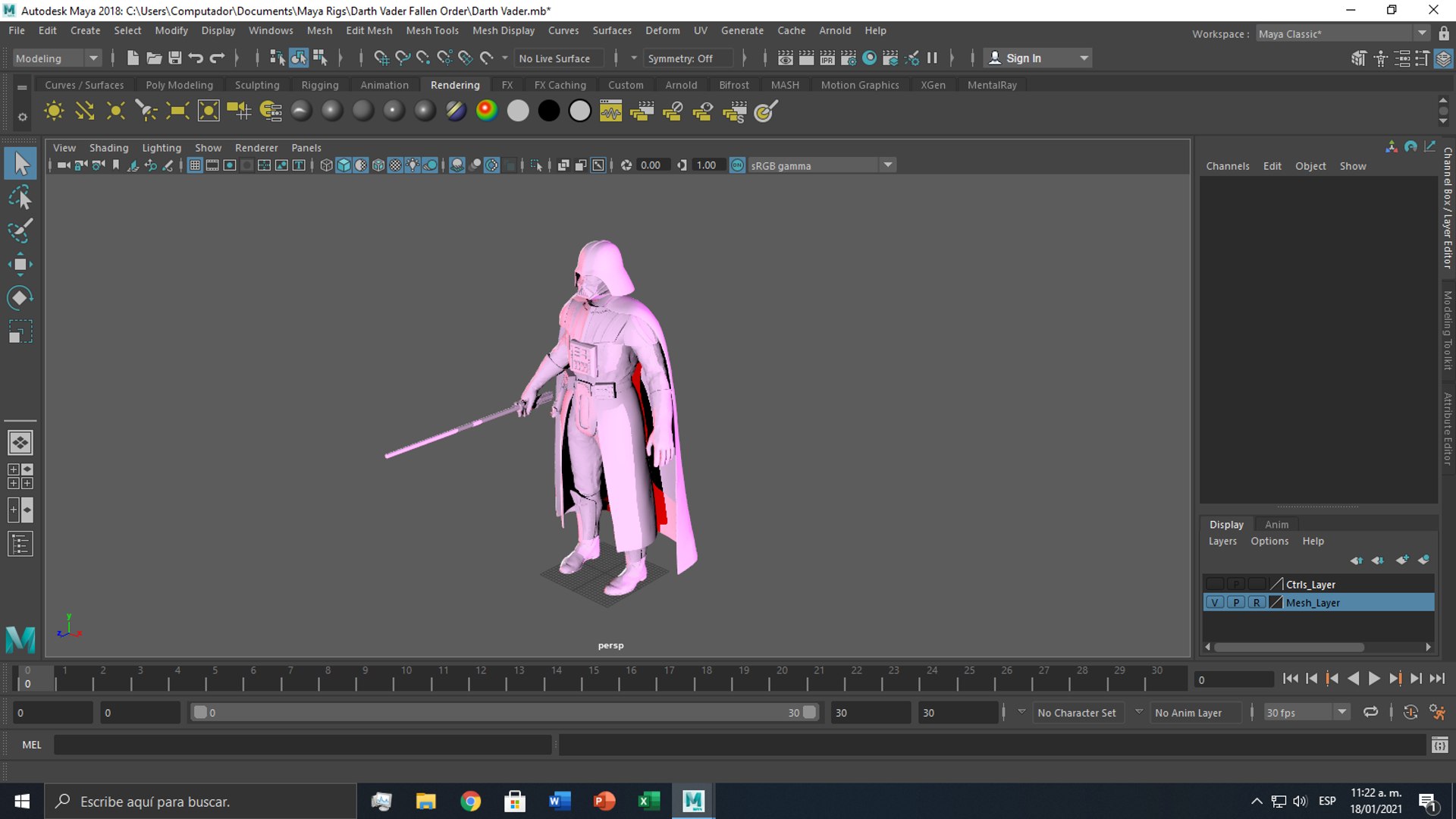The width and height of the screenshot is (1456, 819).
Task: Create a point light from the shelf
Action: (115, 111)
